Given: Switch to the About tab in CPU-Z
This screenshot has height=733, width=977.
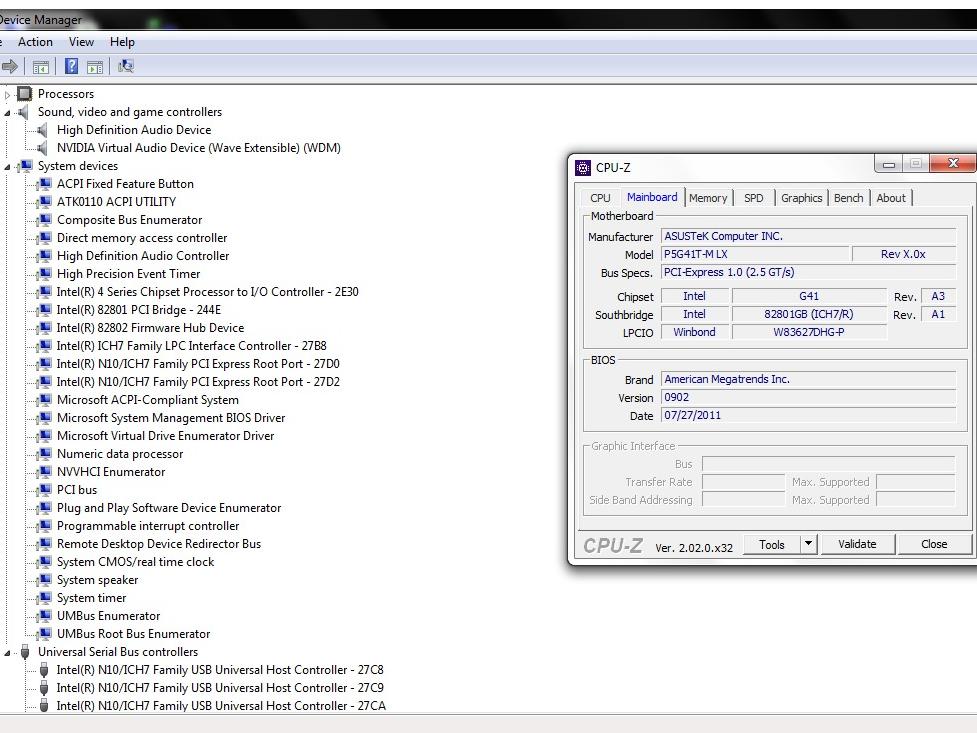Looking at the screenshot, I should pyautogui.click(x=891, y=198).
